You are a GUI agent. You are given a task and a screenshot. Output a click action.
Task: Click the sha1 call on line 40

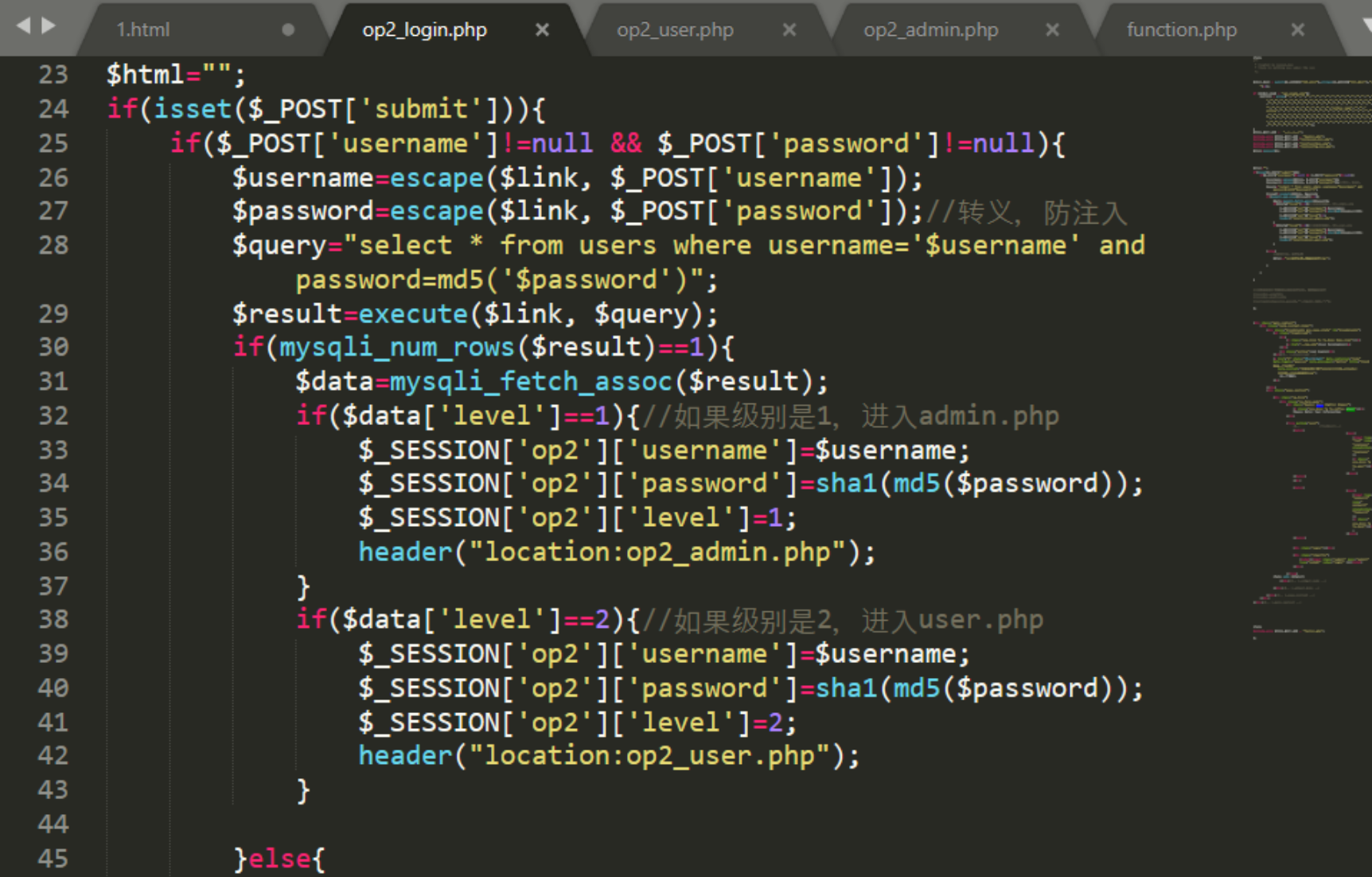(x=846, y=688)
